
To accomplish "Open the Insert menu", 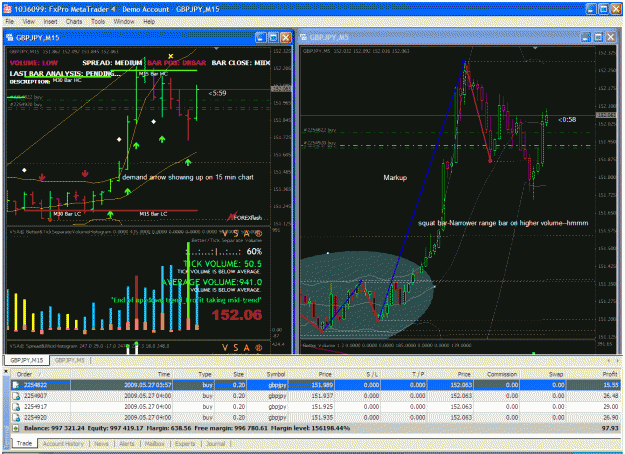I will (x=51, y=22).
